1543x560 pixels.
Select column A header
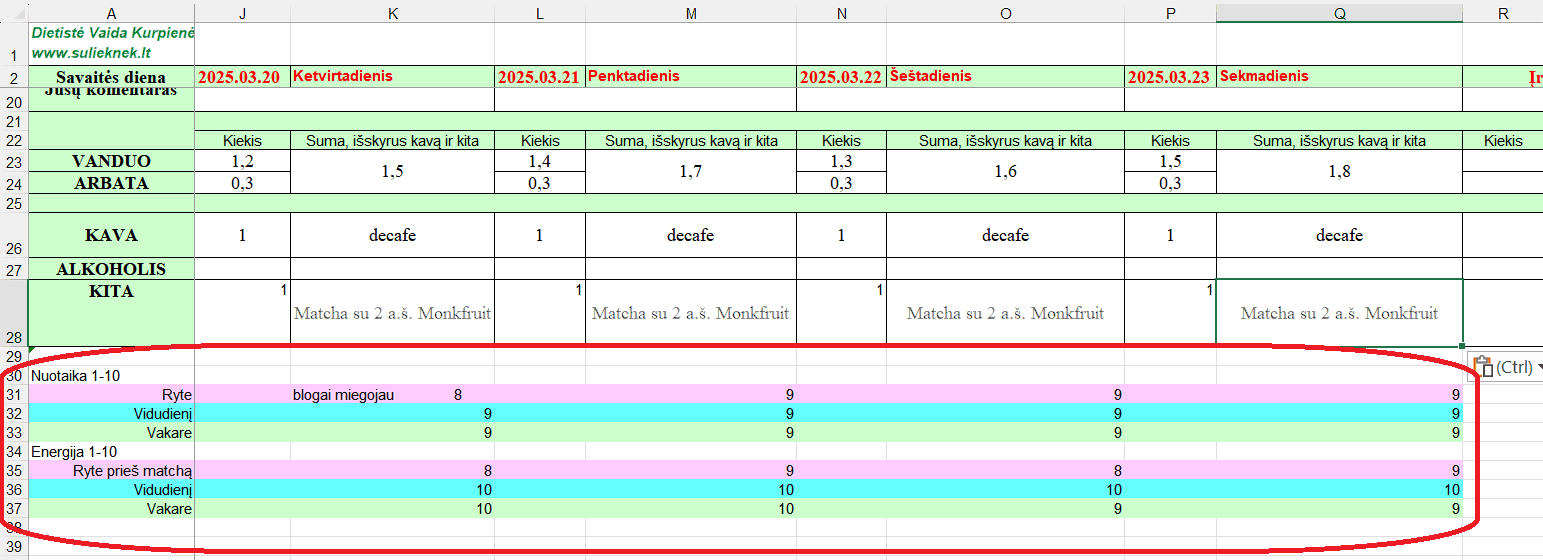(111, 11)
